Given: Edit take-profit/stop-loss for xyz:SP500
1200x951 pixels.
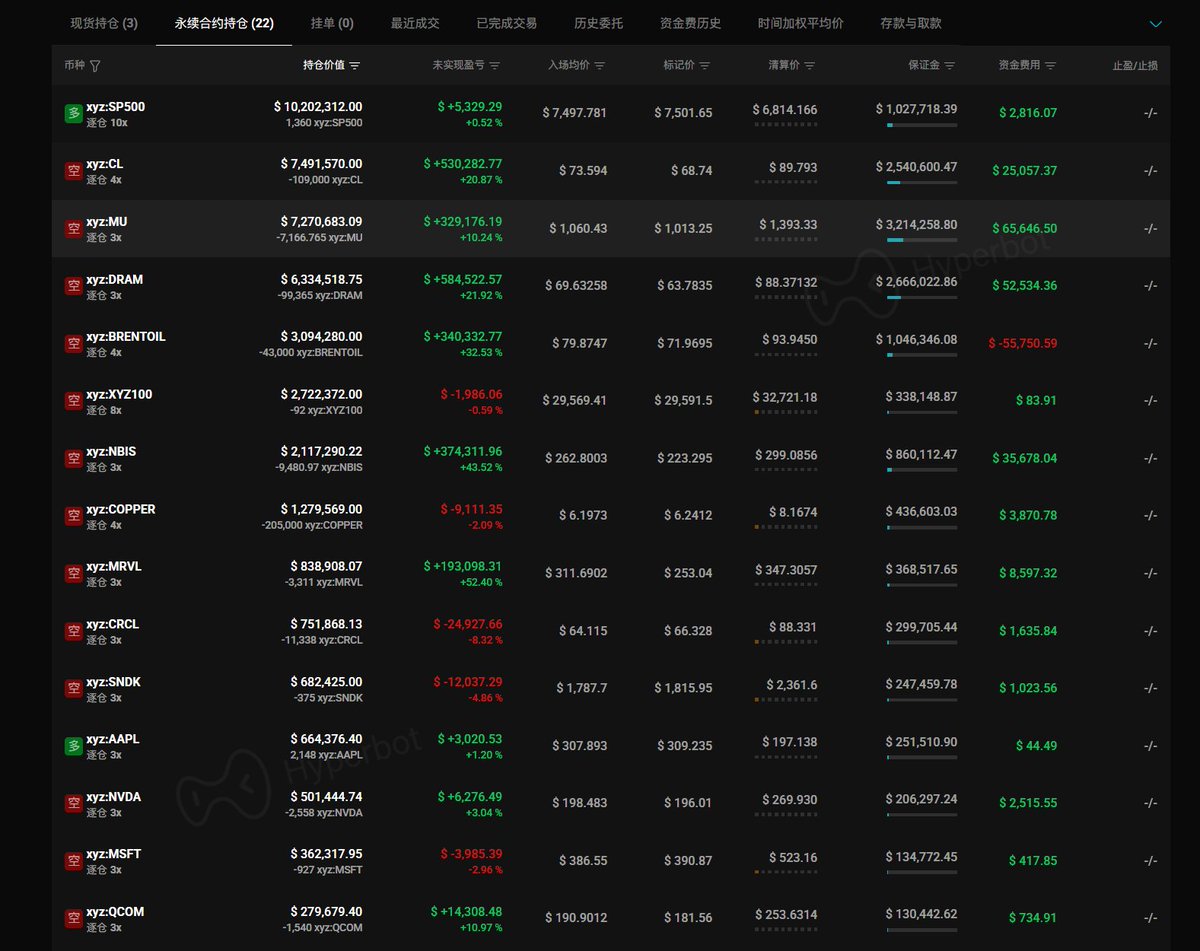Looking at the screenshot, I should click(1150, 113).
